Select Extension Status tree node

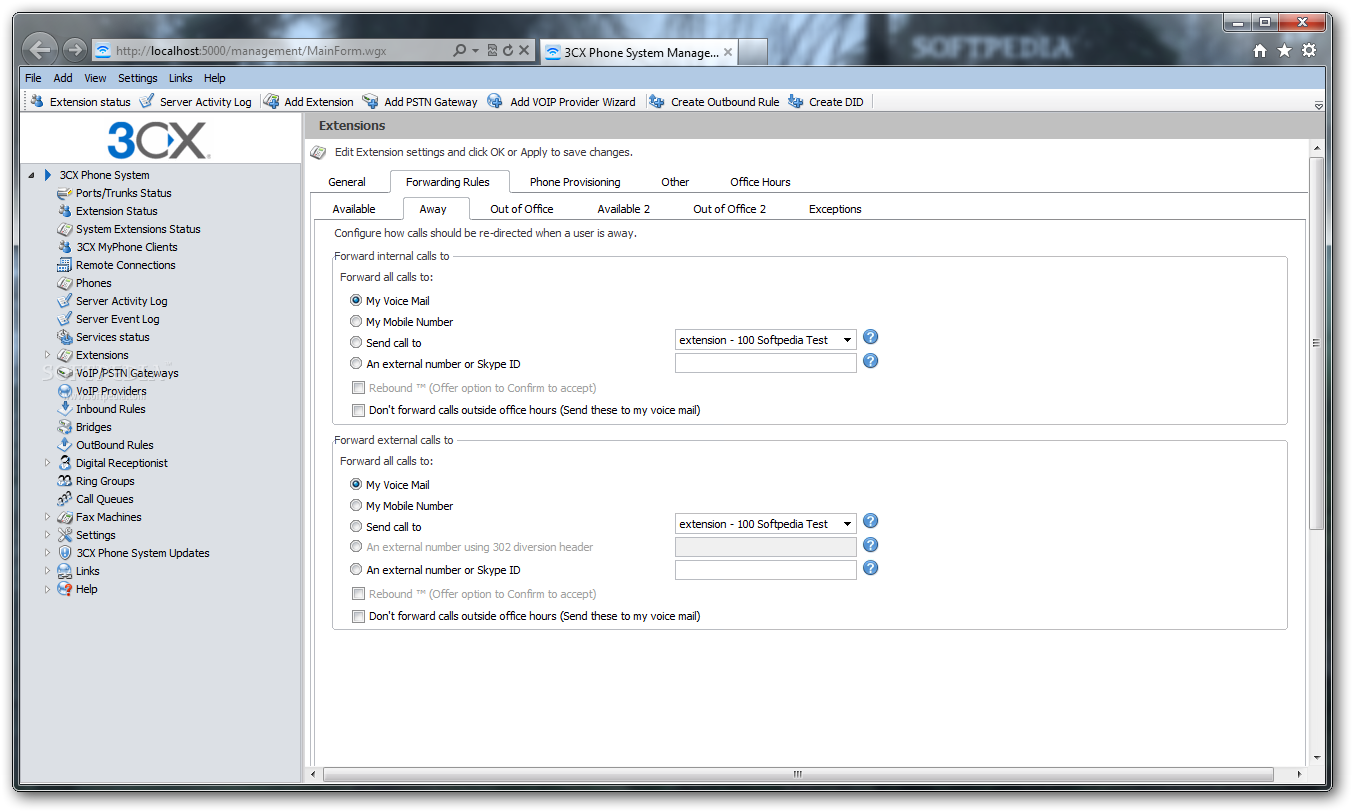(x=116, y=211)
